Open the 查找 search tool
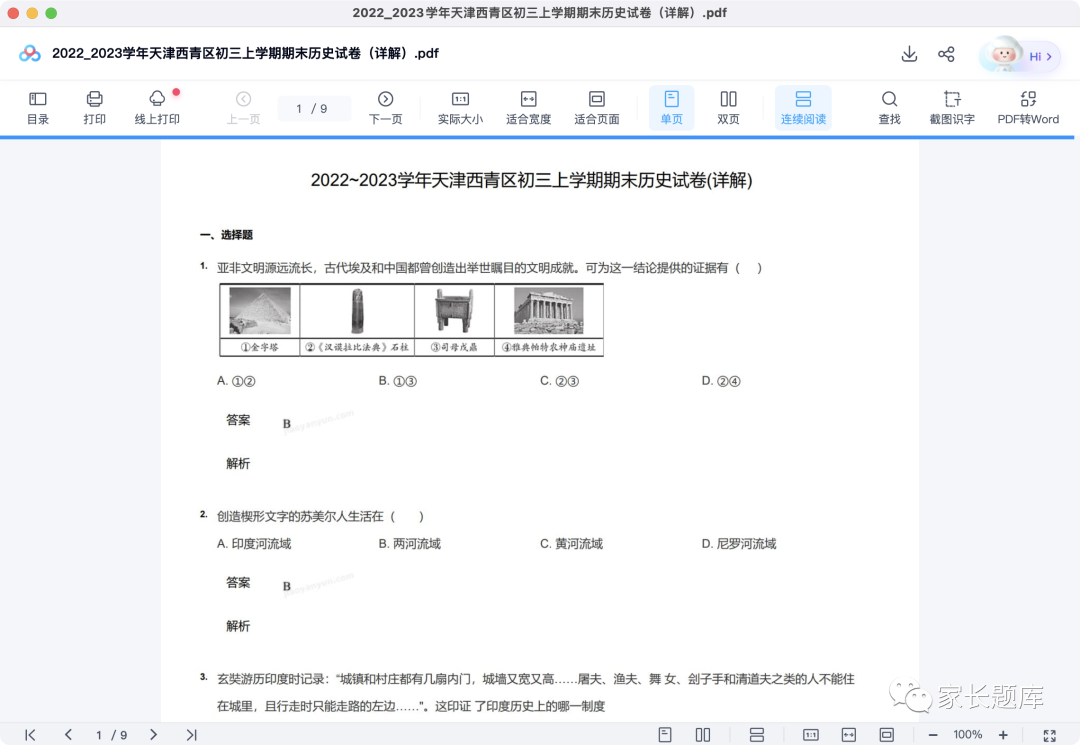 (x=889, y=108)
